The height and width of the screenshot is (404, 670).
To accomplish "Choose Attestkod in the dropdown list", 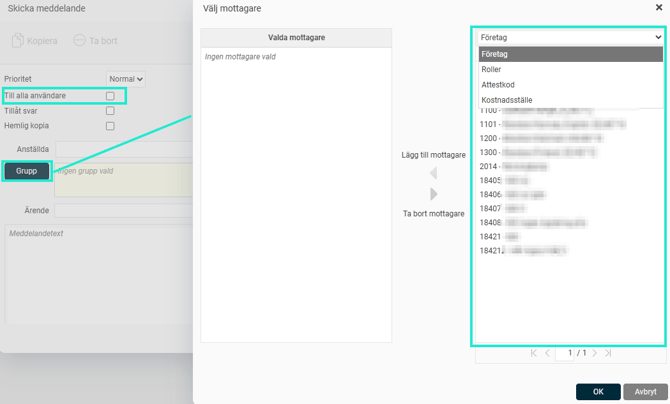I will 497,85.
